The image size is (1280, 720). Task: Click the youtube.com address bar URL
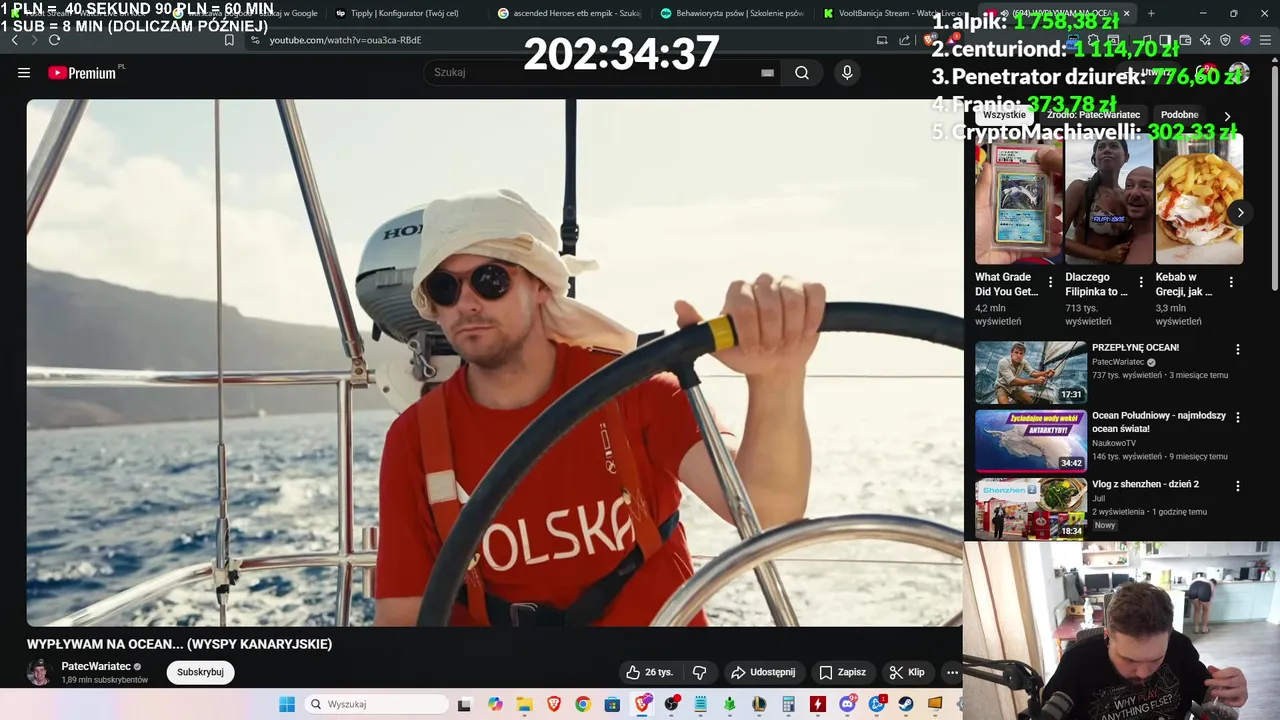point(345,40)
